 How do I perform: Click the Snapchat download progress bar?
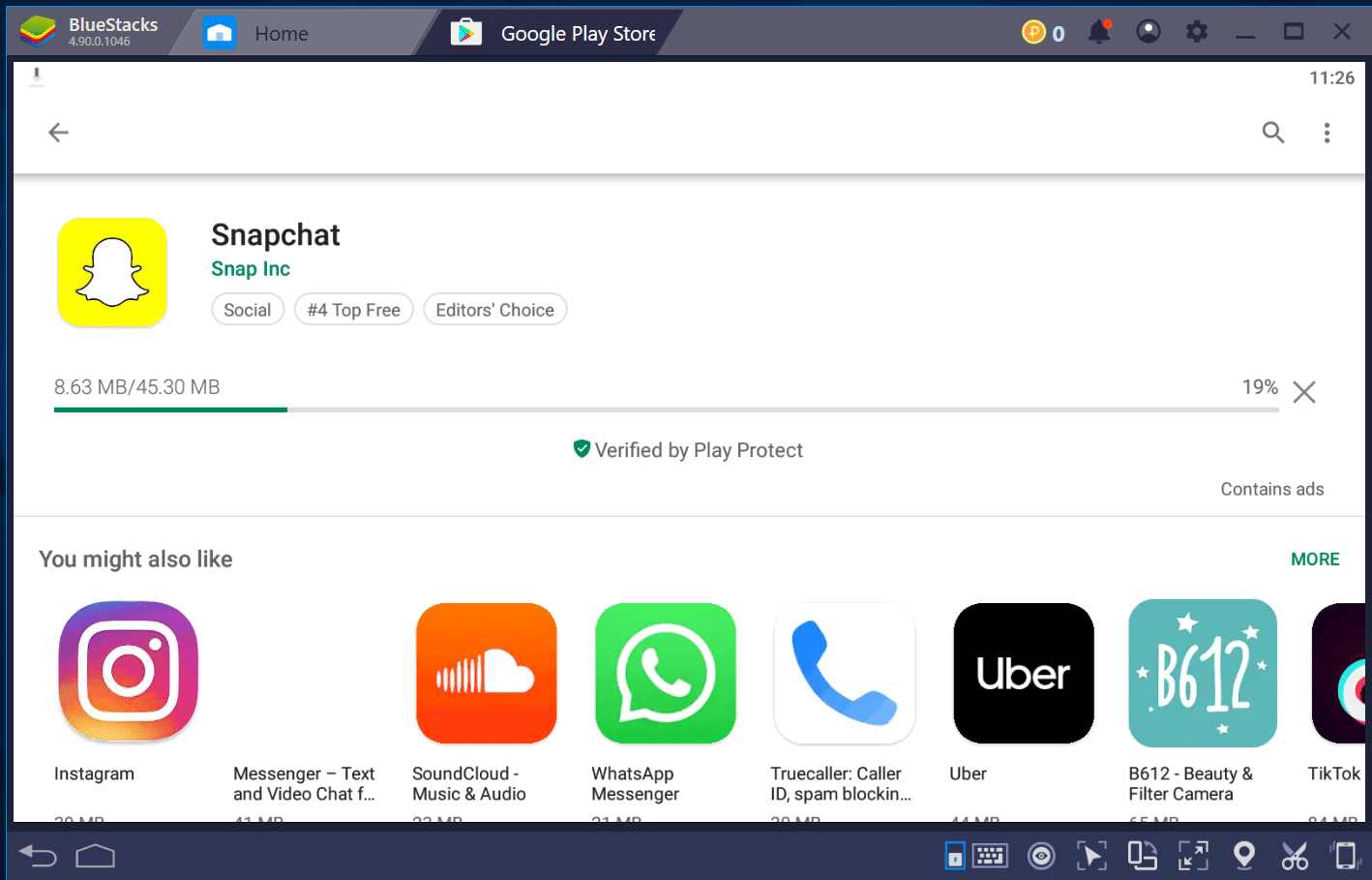(667, 410)
